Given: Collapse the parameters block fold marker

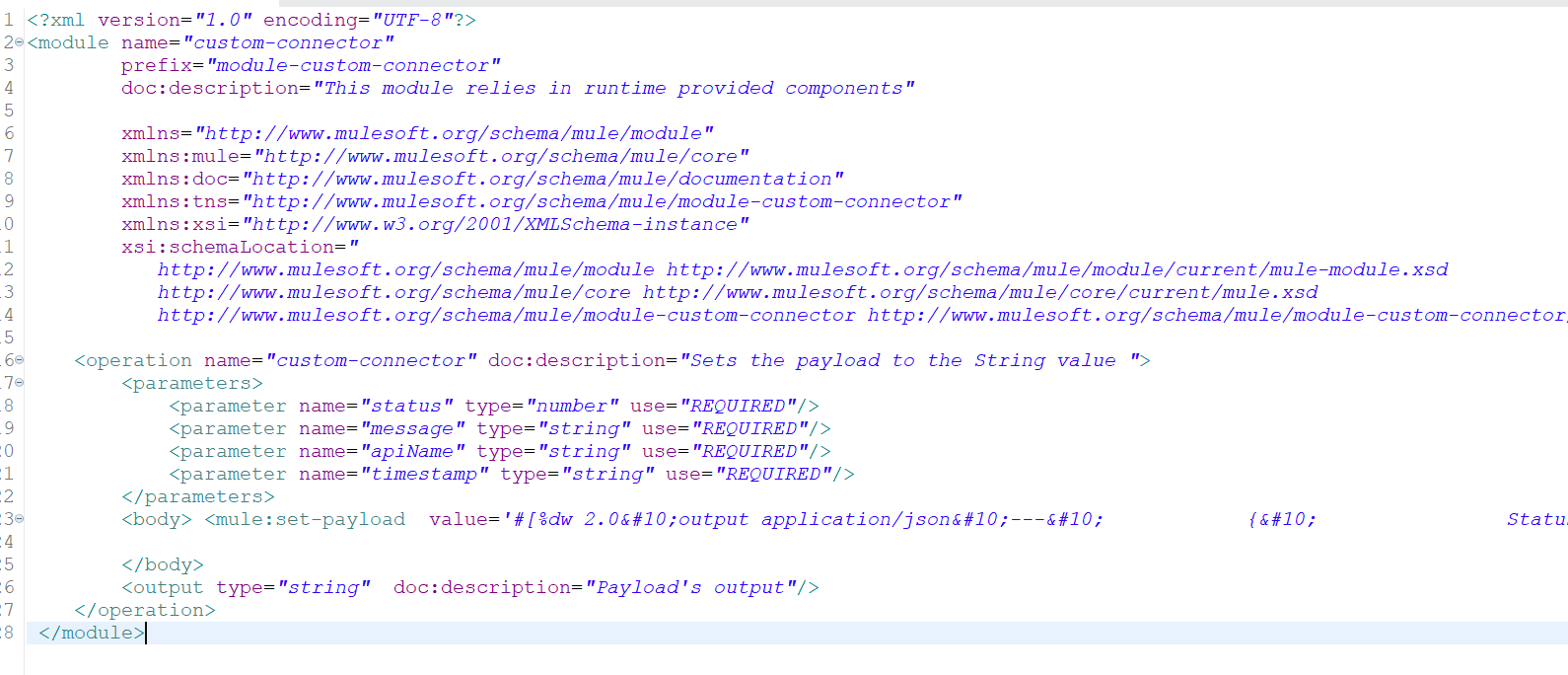Looking at the screenshot, I should (x=20, y=383).
